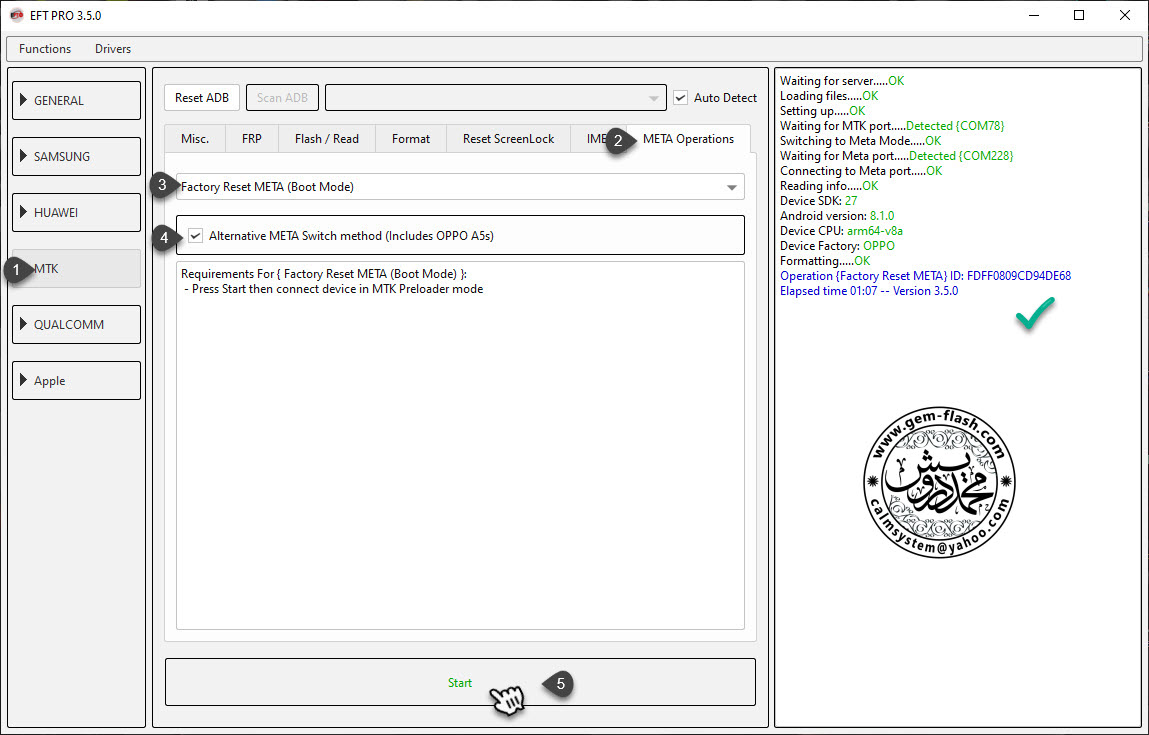Switch to the Flash / Read tab
The width and height of the screenshot is (1149, 735).
coord(327,138)
